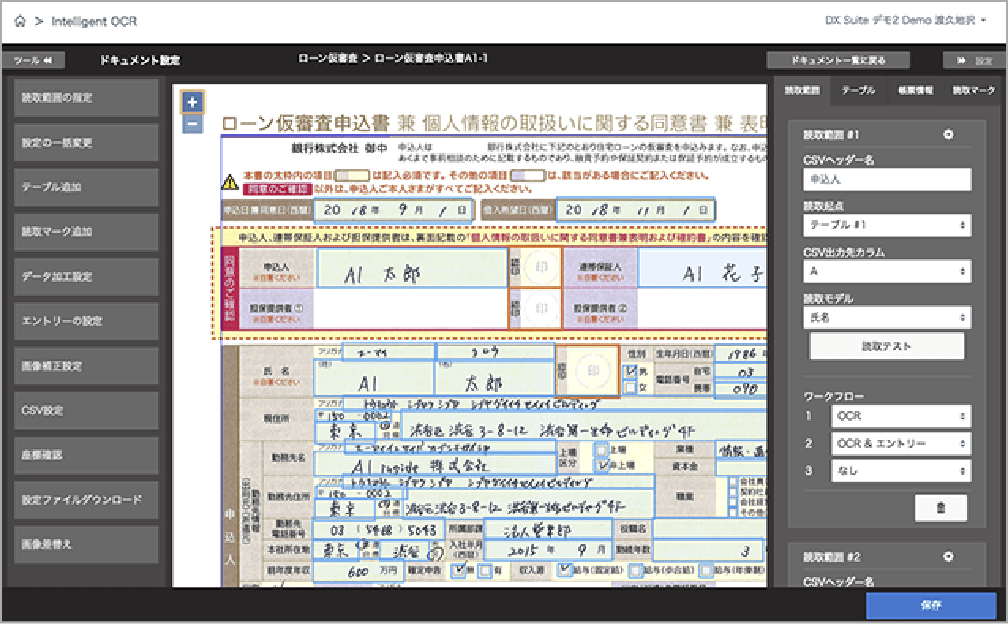Zoom out using the minus icon
This screenshot has width=1008, height=624.
(194, 123)
